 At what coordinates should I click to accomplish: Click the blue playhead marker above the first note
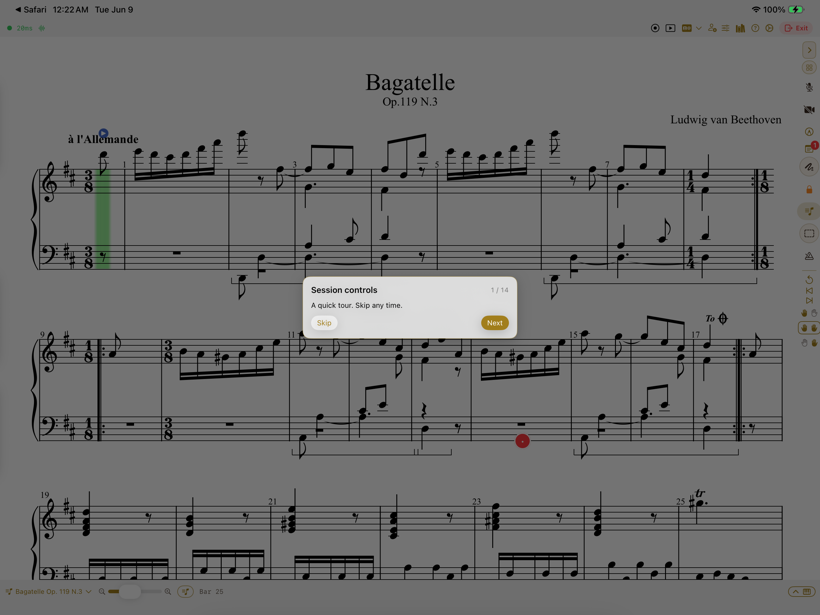(x=104, y=133)
